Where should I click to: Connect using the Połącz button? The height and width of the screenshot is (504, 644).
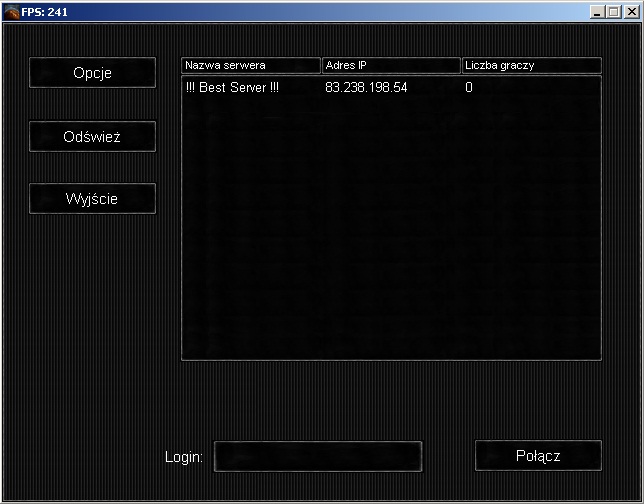tap(538, 455)
